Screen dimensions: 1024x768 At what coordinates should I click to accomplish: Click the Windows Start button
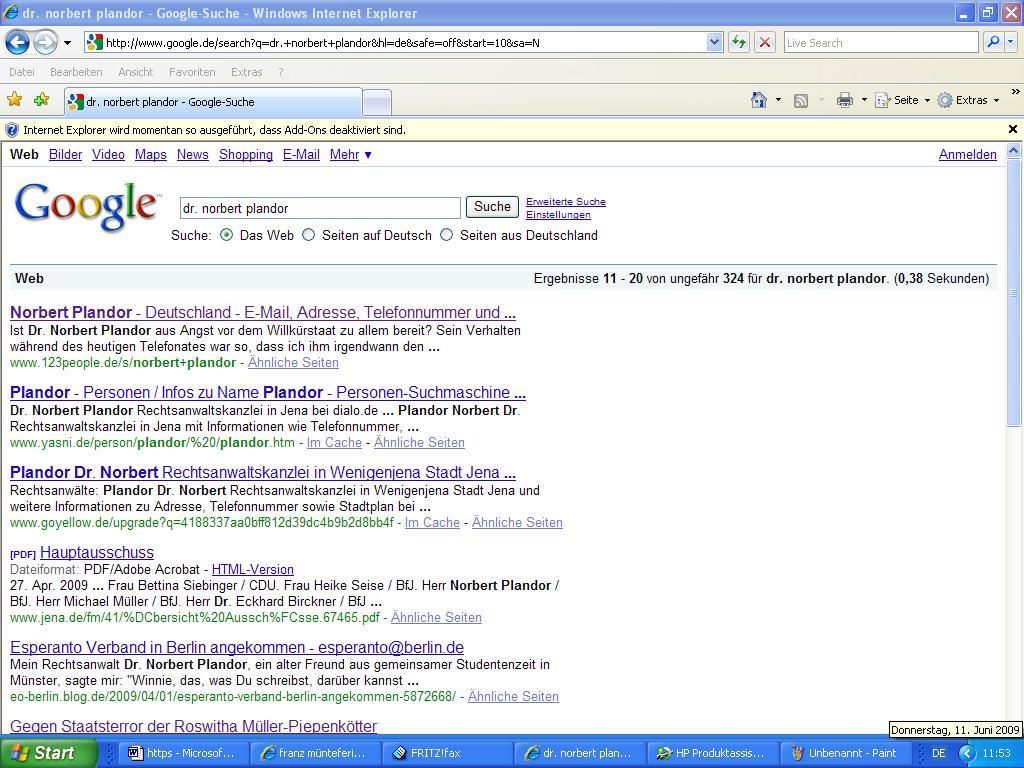pyautogui.click(x=49, y=753)
